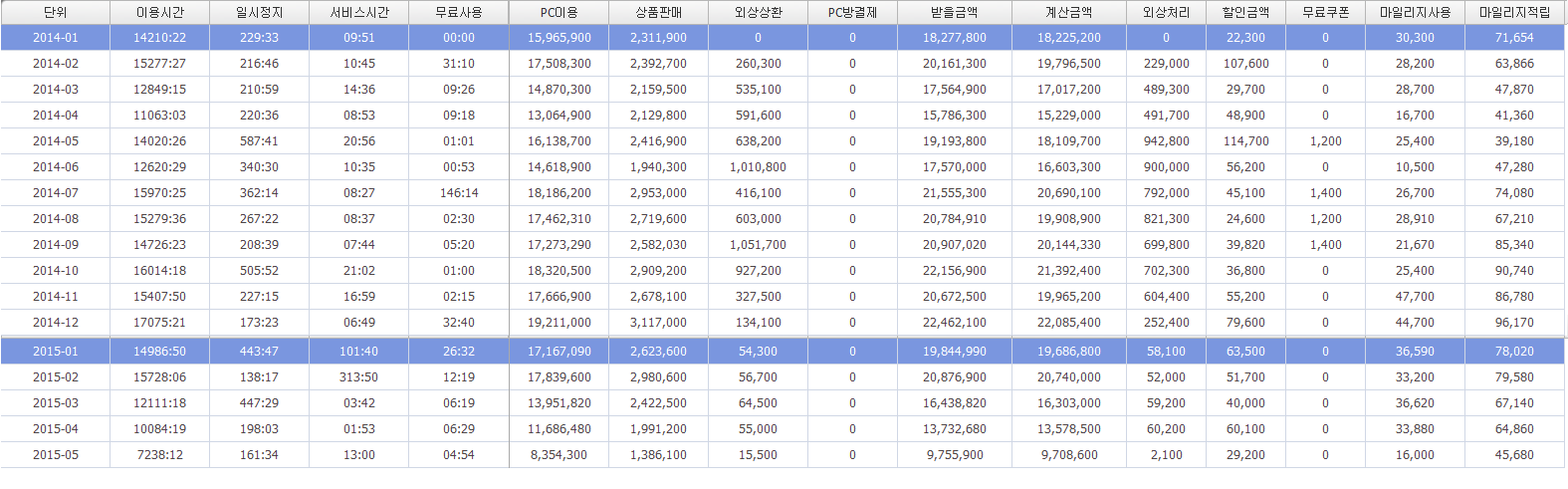Screen dimensions: 1568x489
Task: Click the product sales value 3,117,000
Action: click(659, 323)
